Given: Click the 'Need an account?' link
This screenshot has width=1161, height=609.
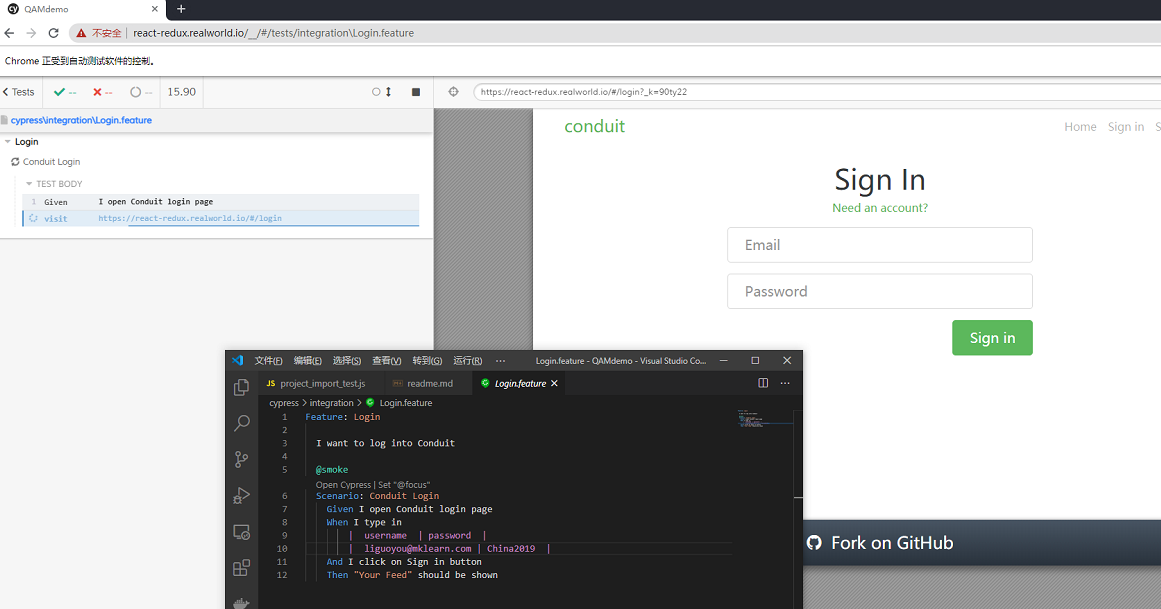Looking at the screenshot, I should coord(880,208).
